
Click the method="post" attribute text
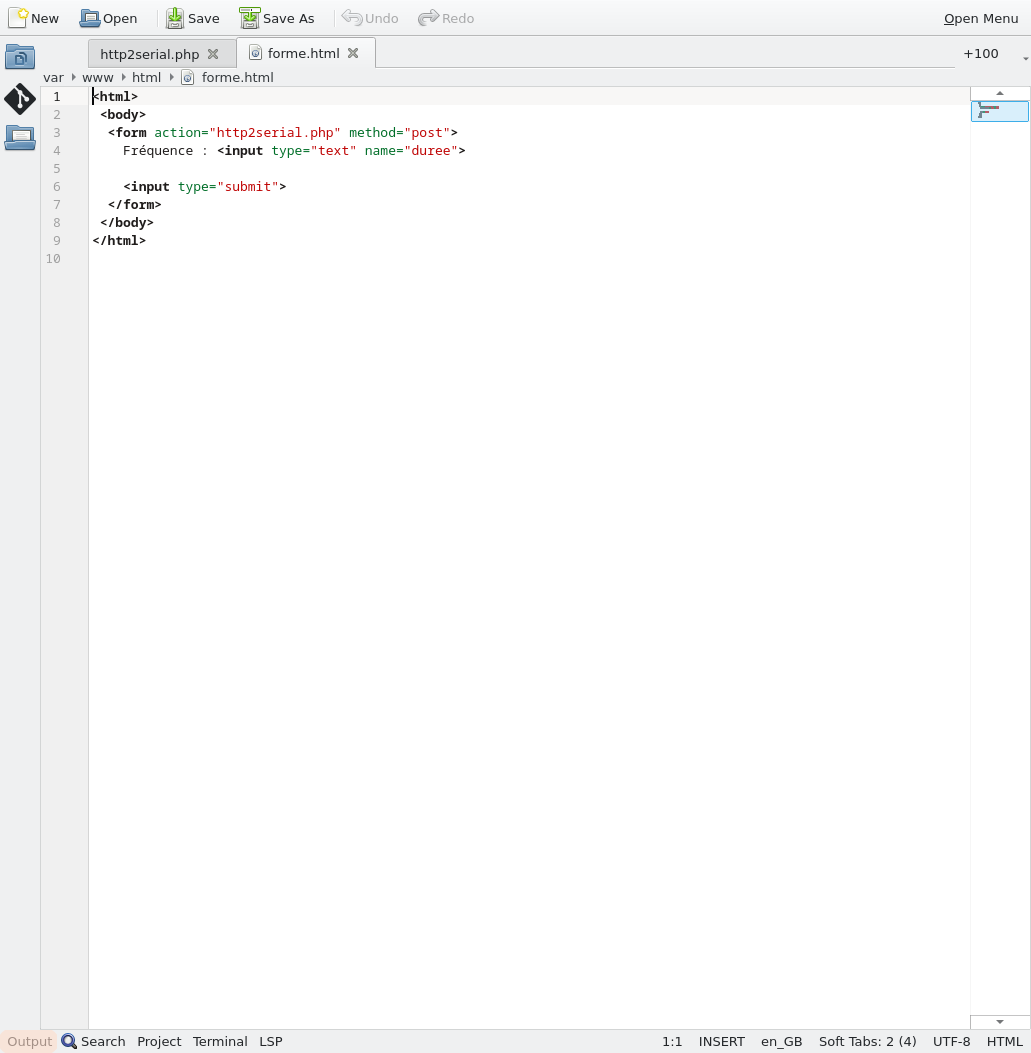[x=399, y=133]
